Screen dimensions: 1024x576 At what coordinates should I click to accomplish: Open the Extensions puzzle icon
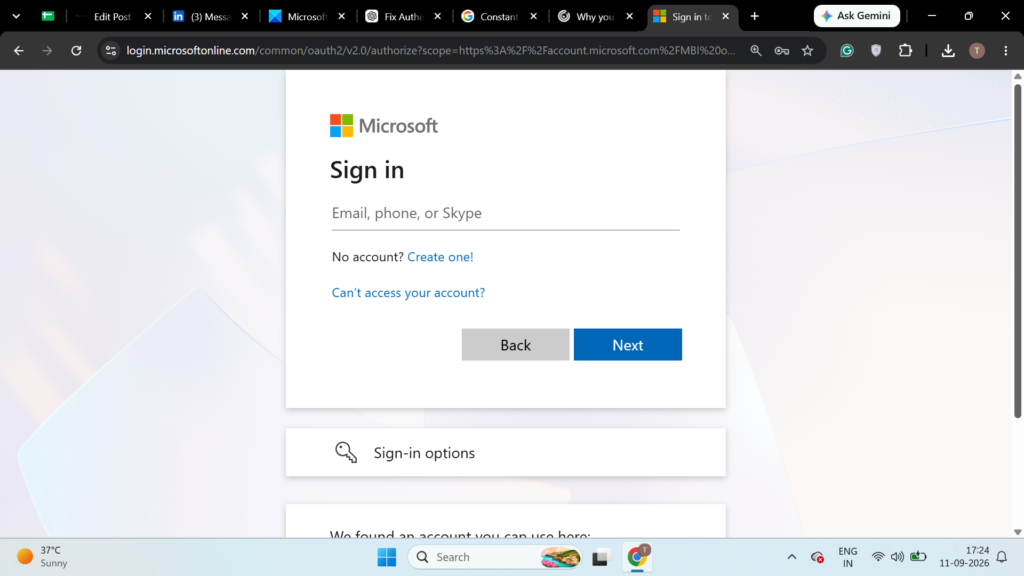point(905,50)
